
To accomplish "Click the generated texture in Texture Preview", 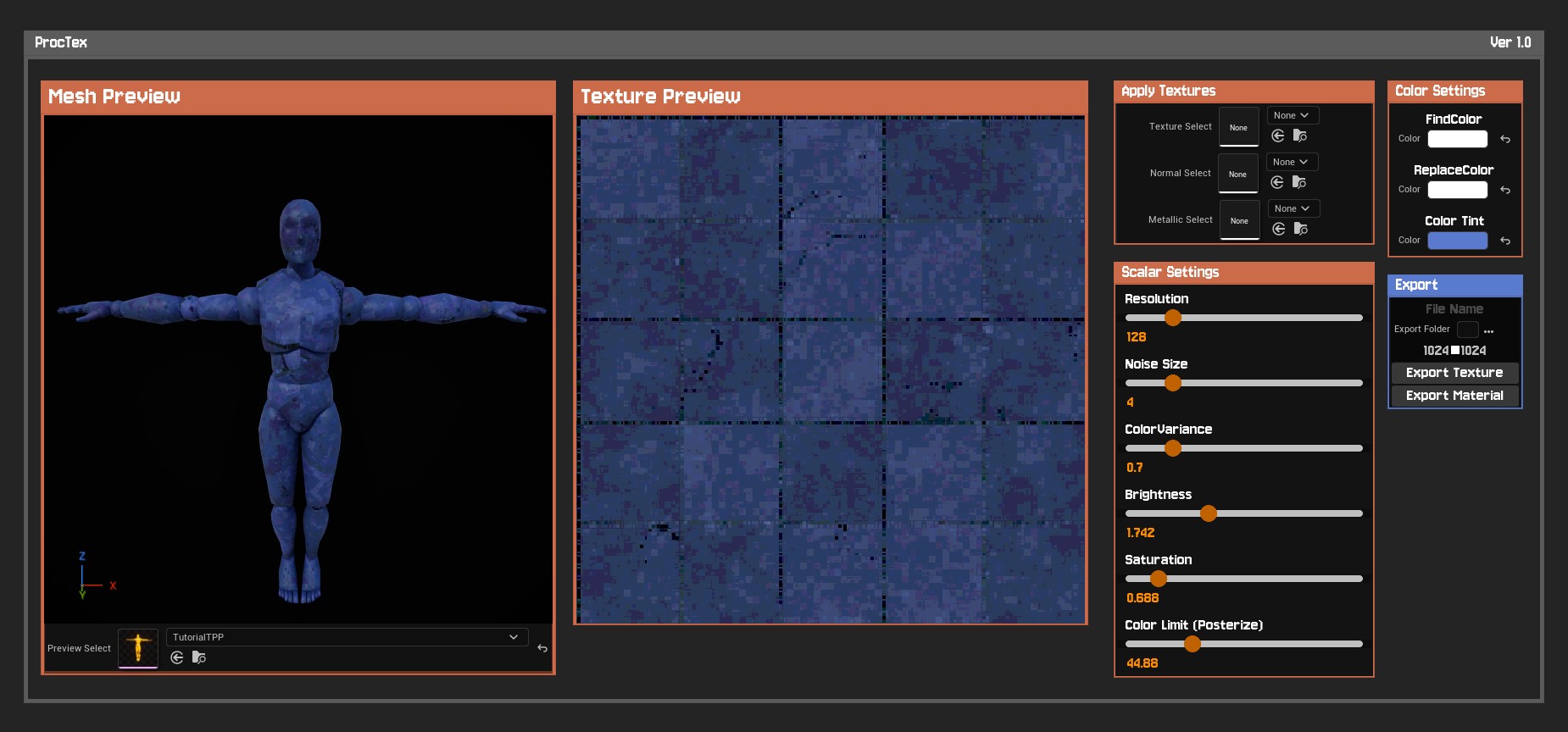I will pyautogui.click(x=831, y=370).
